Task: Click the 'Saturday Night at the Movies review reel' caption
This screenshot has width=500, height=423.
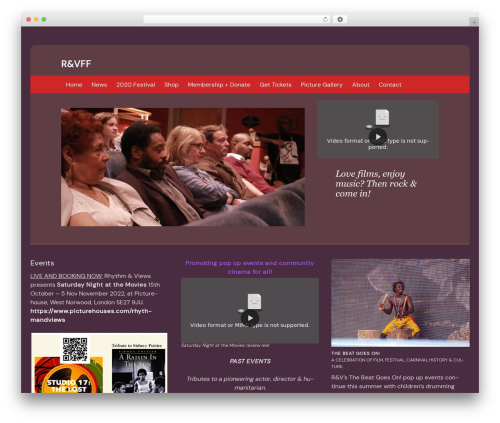Action: [225, 345]
